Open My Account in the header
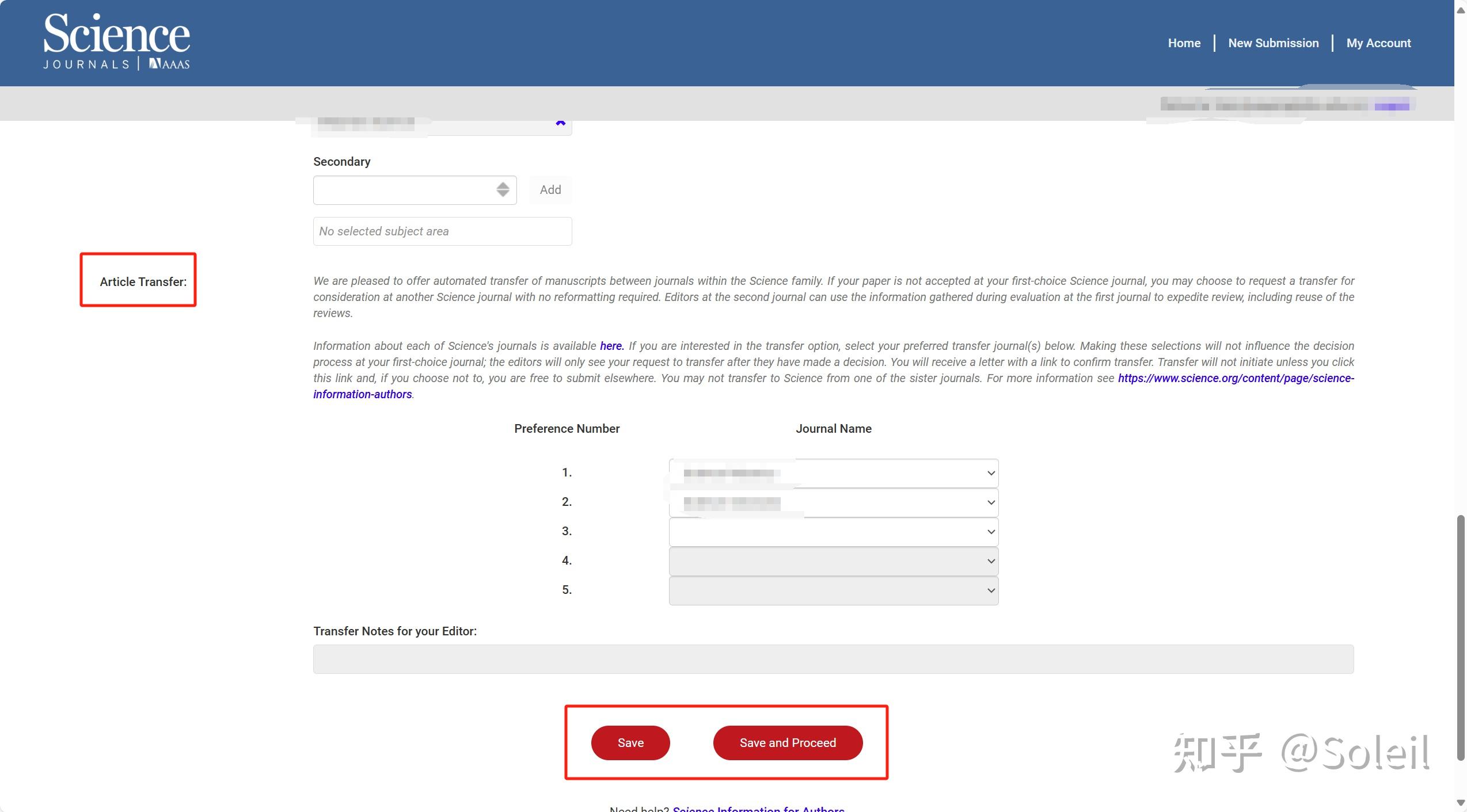Viewport: 1467px width, 812px height. coord(1378,43)
